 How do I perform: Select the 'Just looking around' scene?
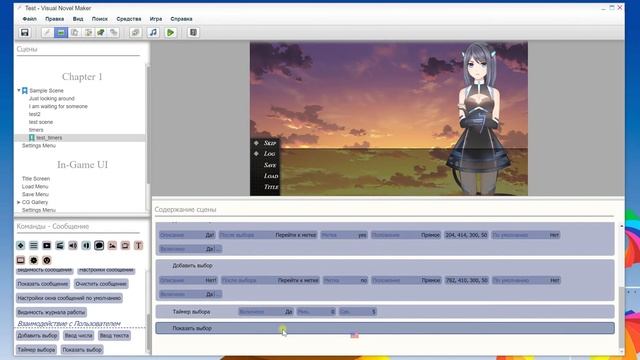[x=51, y=98]
